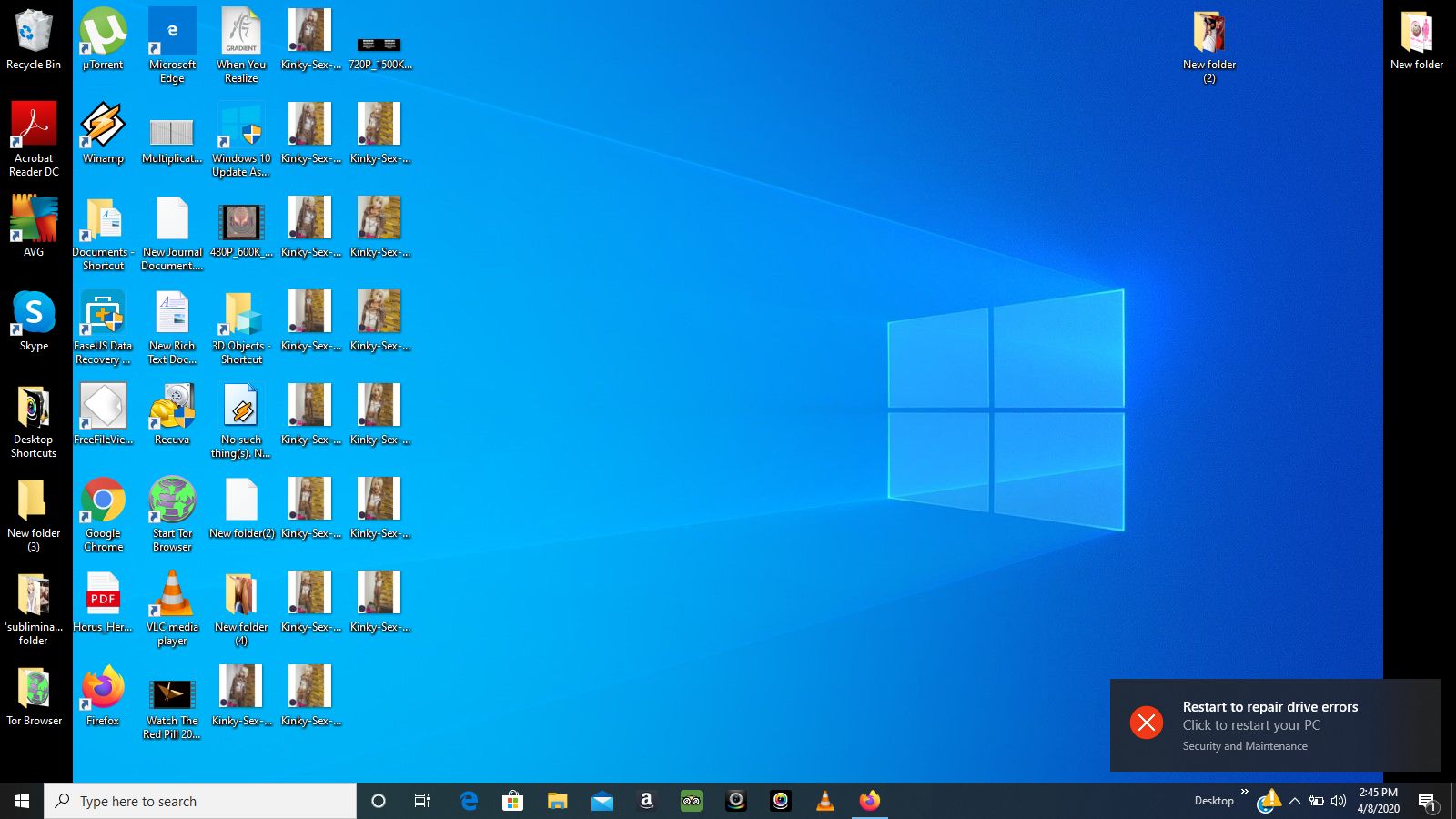This screenshot has width=1456, height=819.
Task: Open the volume speaker control
Action: pos(1339,801)
